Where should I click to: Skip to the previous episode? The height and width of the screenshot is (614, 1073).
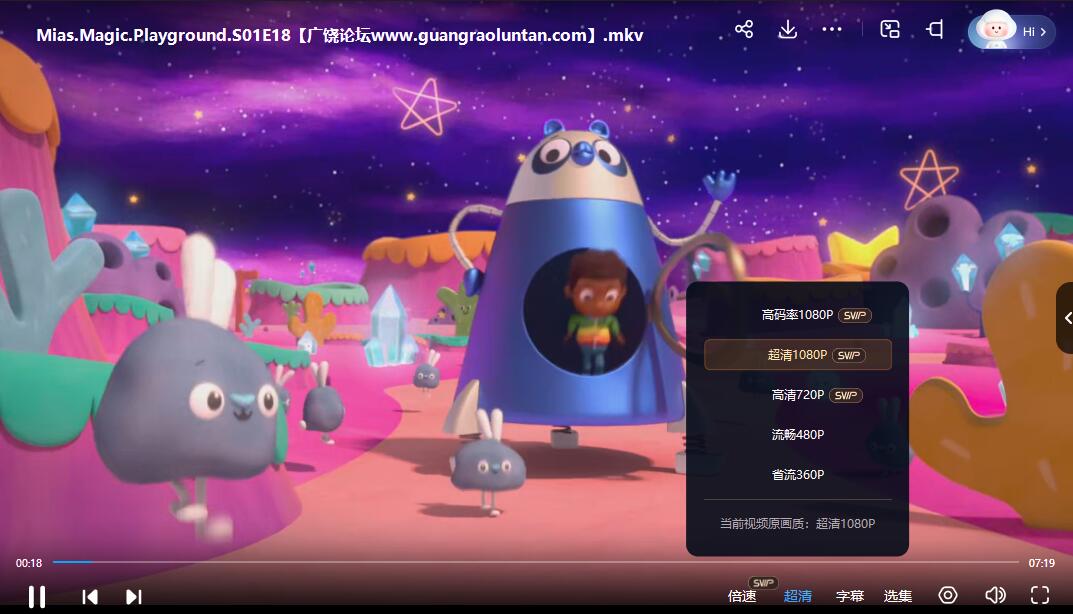coord(90,597)
